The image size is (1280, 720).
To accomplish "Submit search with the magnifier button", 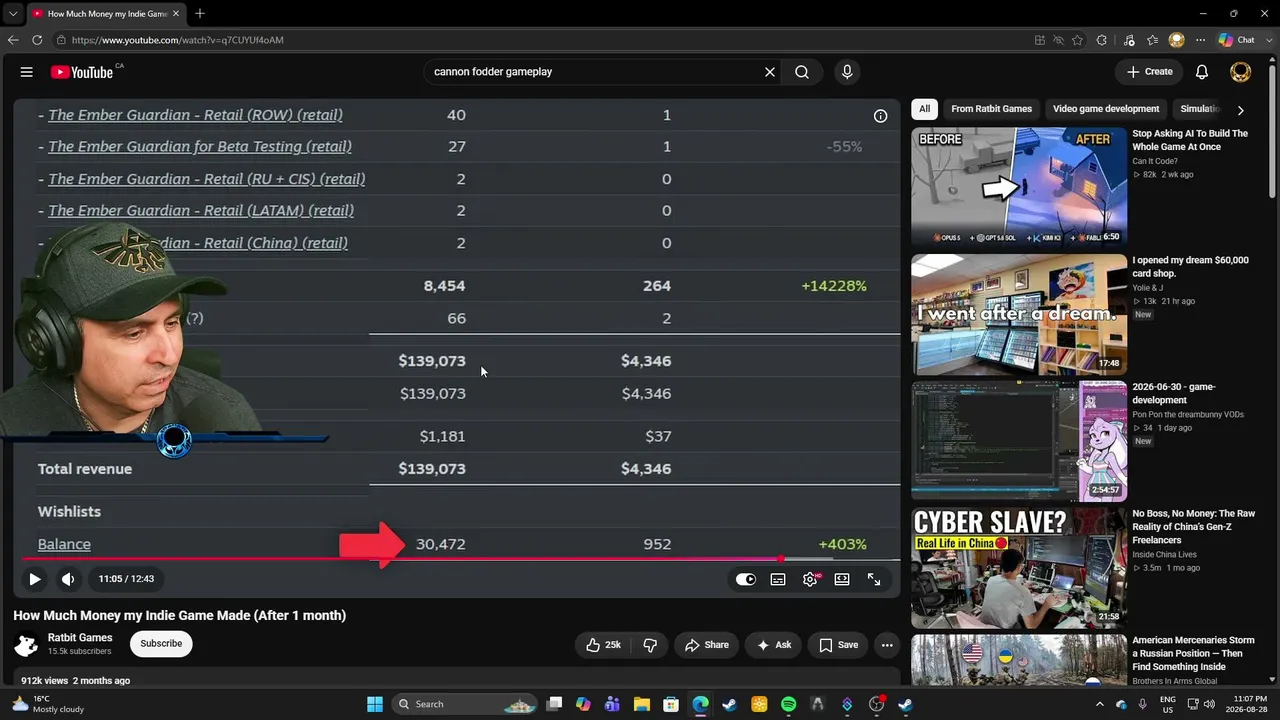I will [802, 72].
